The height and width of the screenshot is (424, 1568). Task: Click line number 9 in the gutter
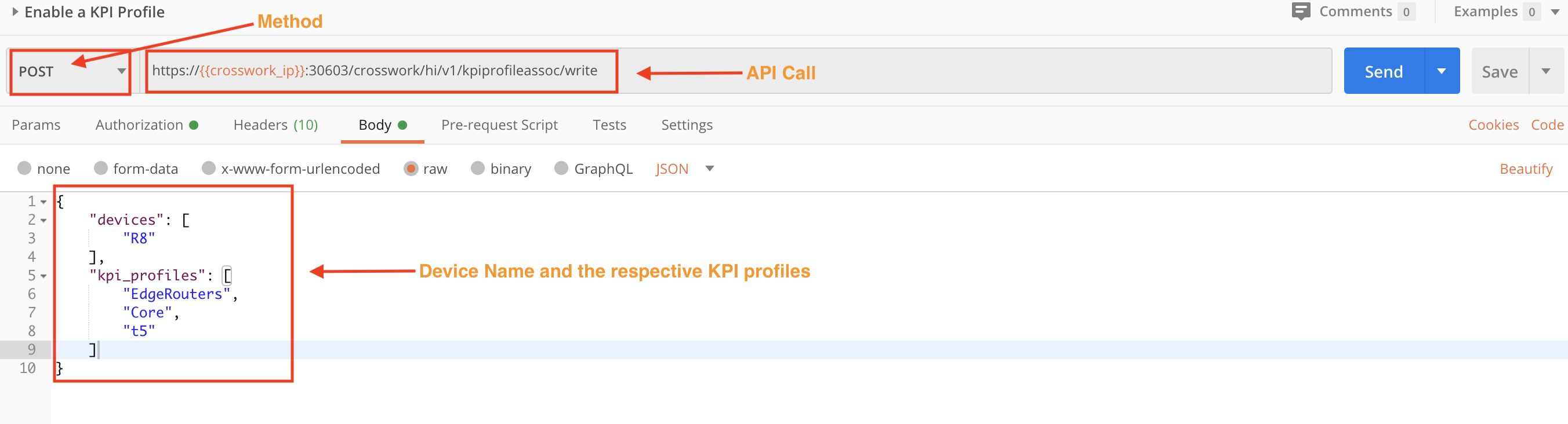32,349
